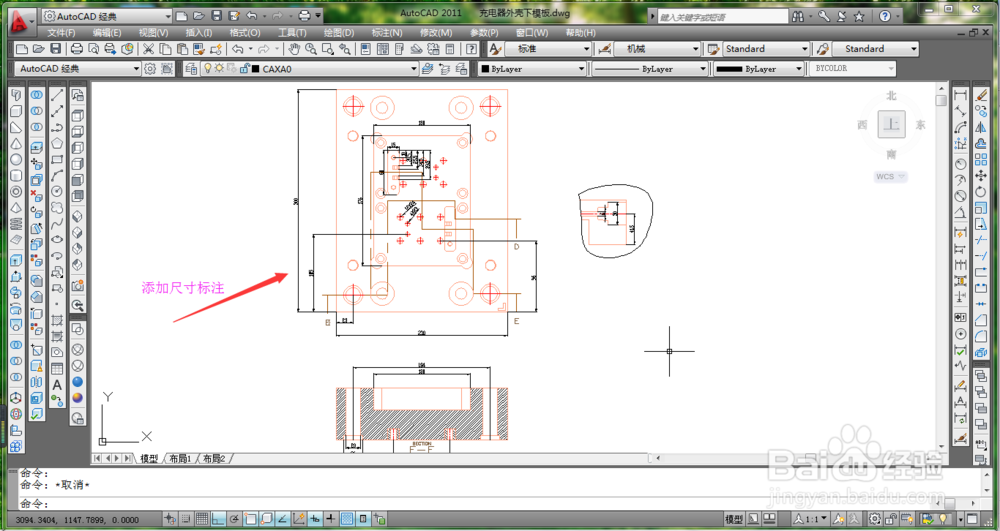Click the Zoom Realtime magnifier icon
Image resolution: width=1000 pixels, height=531 pixels.
[x=311, y=49]
